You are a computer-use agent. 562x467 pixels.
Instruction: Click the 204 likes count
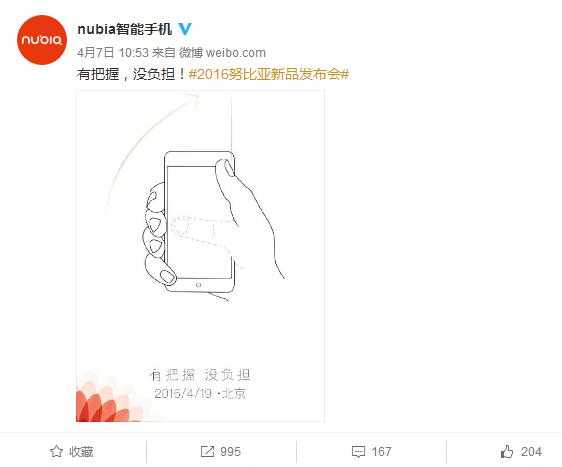(x=531, y=452)
